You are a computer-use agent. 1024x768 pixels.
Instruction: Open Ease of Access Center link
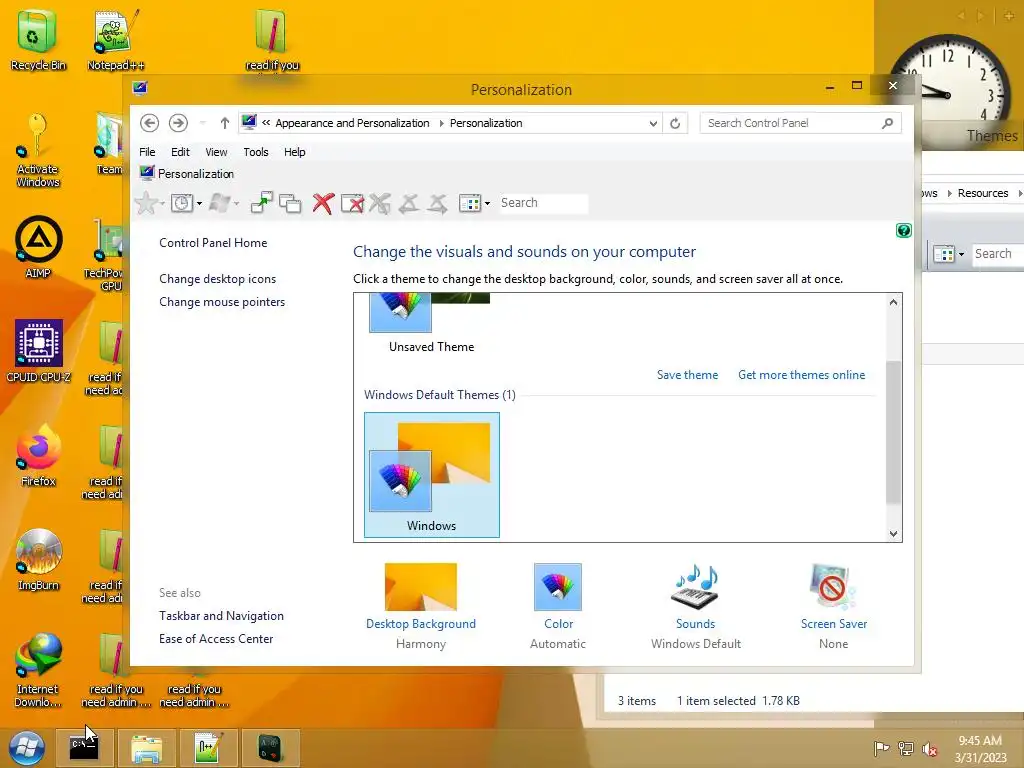pyautogui.click(x=216, y=639)
